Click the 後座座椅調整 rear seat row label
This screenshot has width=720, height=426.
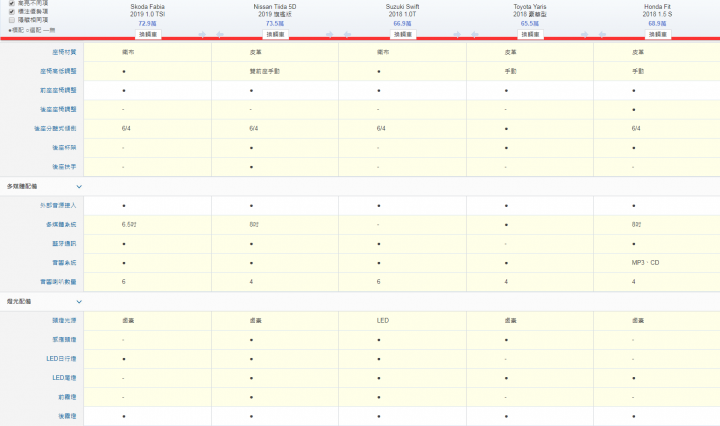58,109
